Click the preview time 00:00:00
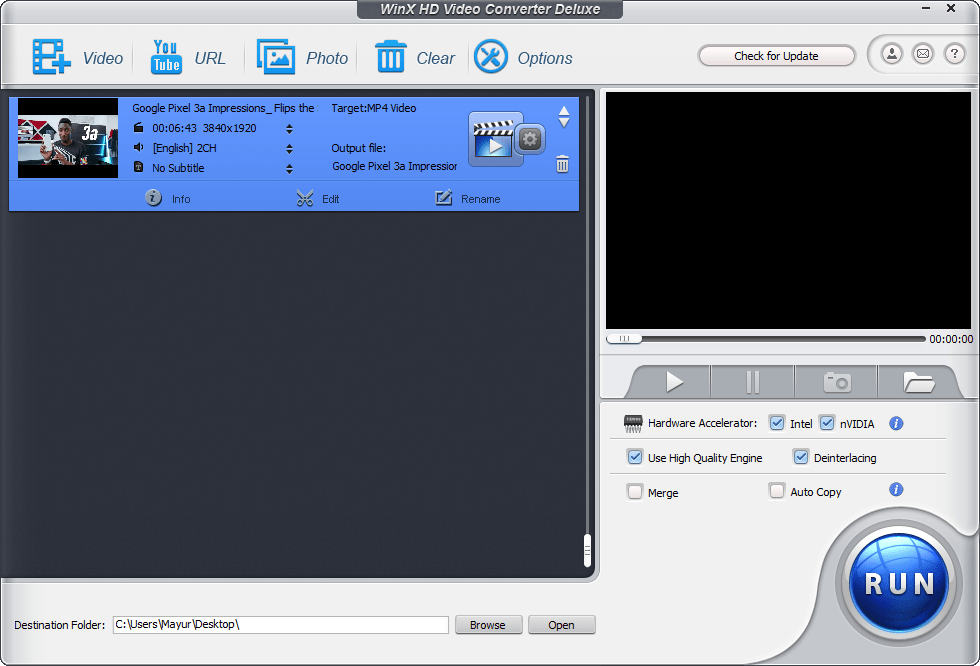 pos(951,339)
